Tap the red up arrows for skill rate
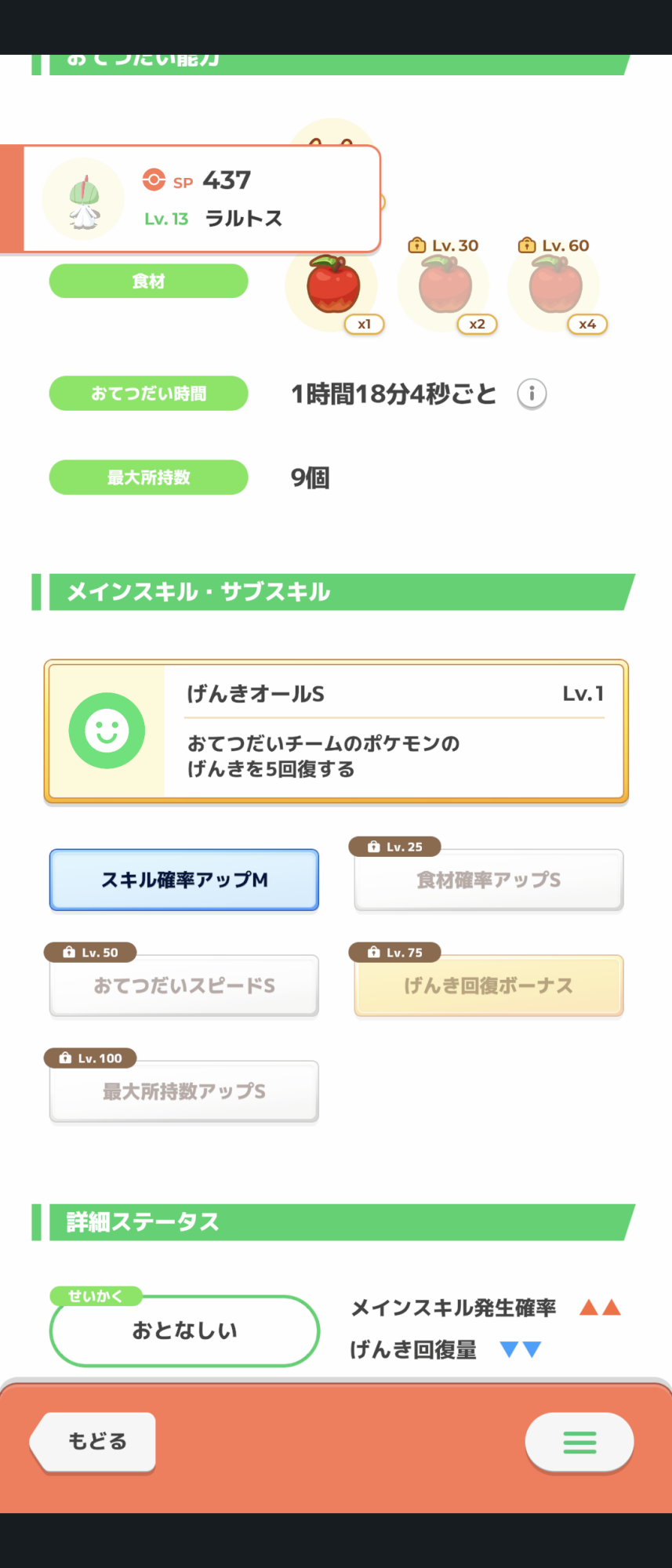This screenshot has width=672, height=1568. (600, 1307)
